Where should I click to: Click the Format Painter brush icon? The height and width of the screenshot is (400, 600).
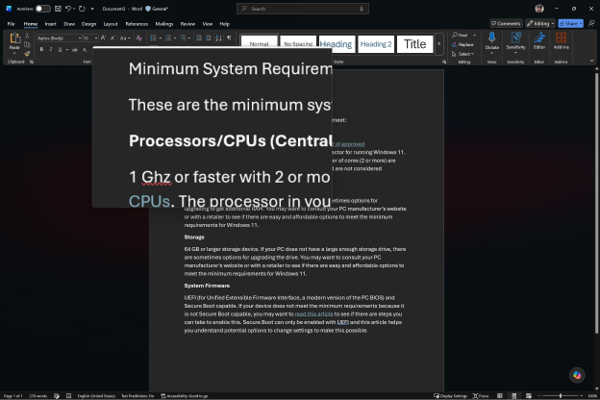[27, 54]
